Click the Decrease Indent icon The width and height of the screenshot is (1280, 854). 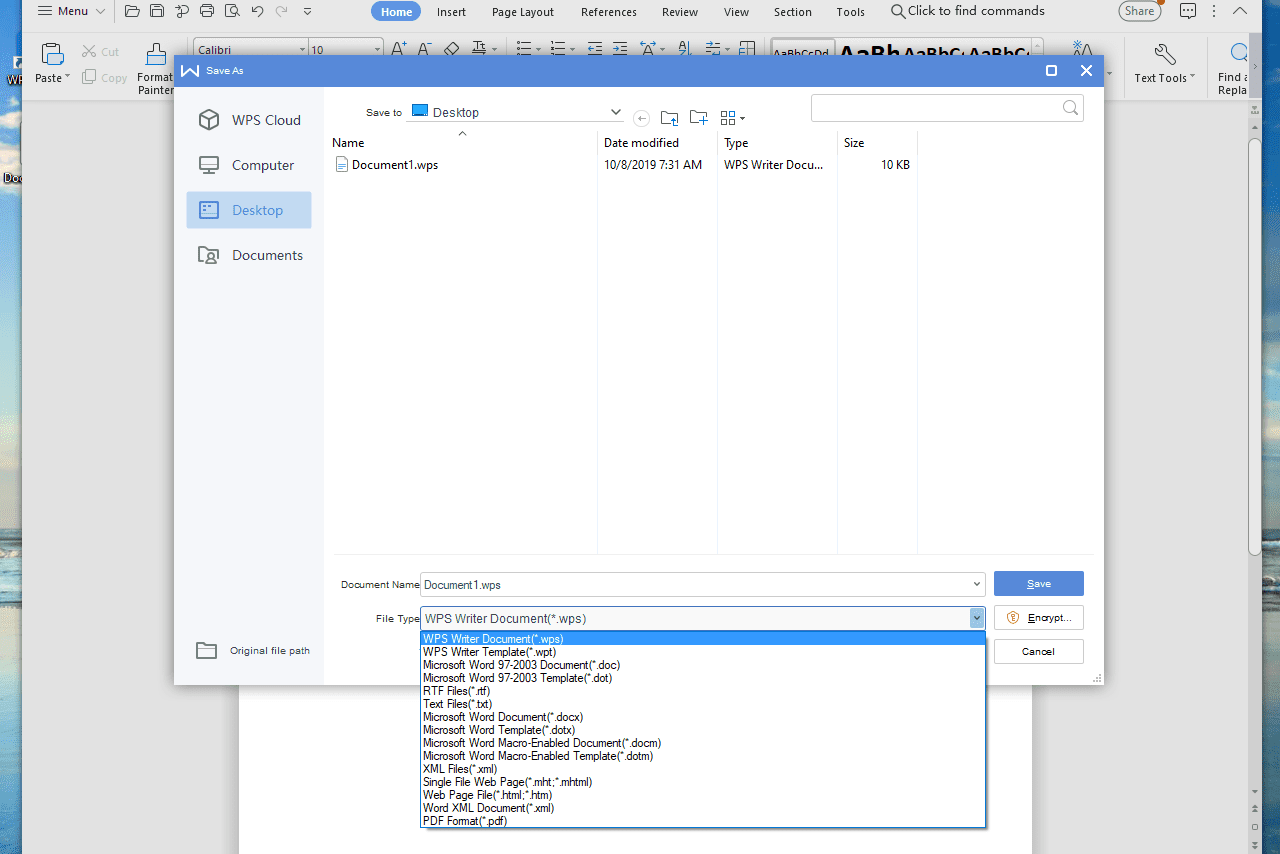pos(594,49)
